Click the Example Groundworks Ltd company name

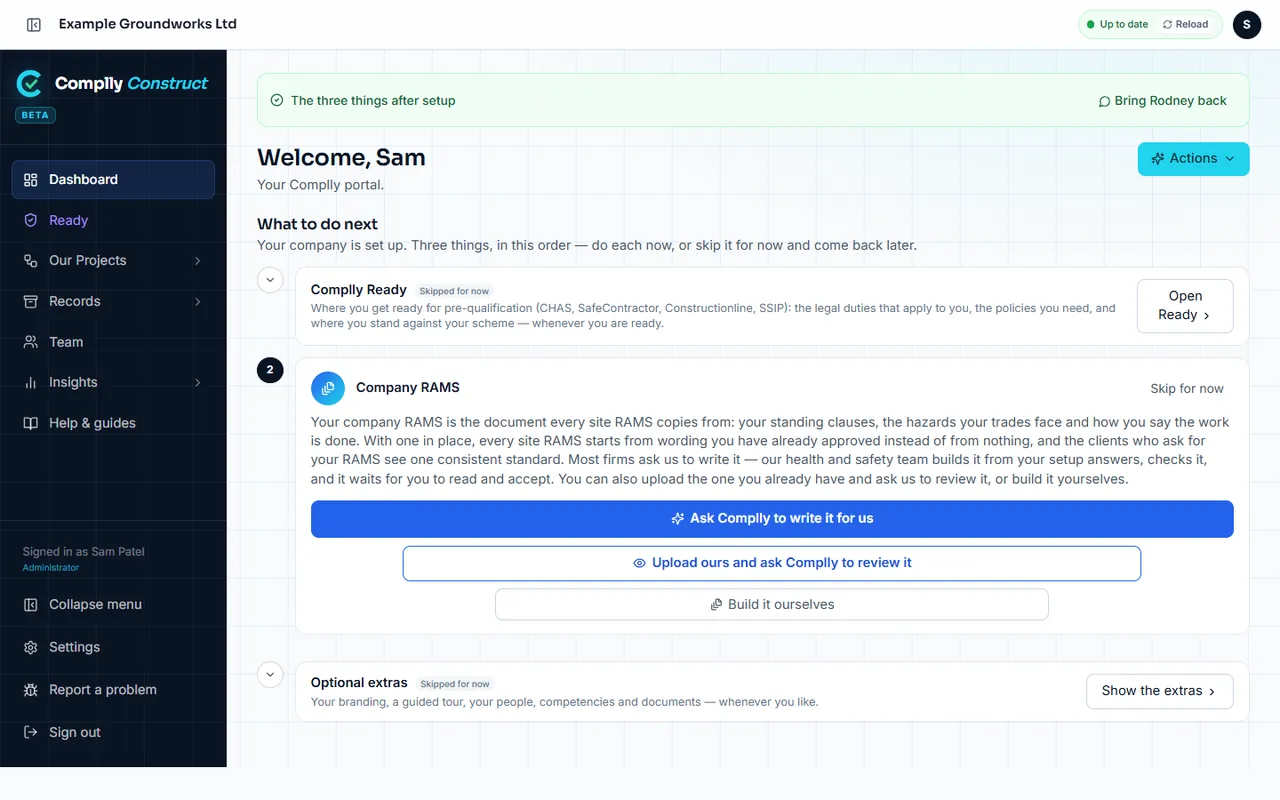[x=148, y=24]
